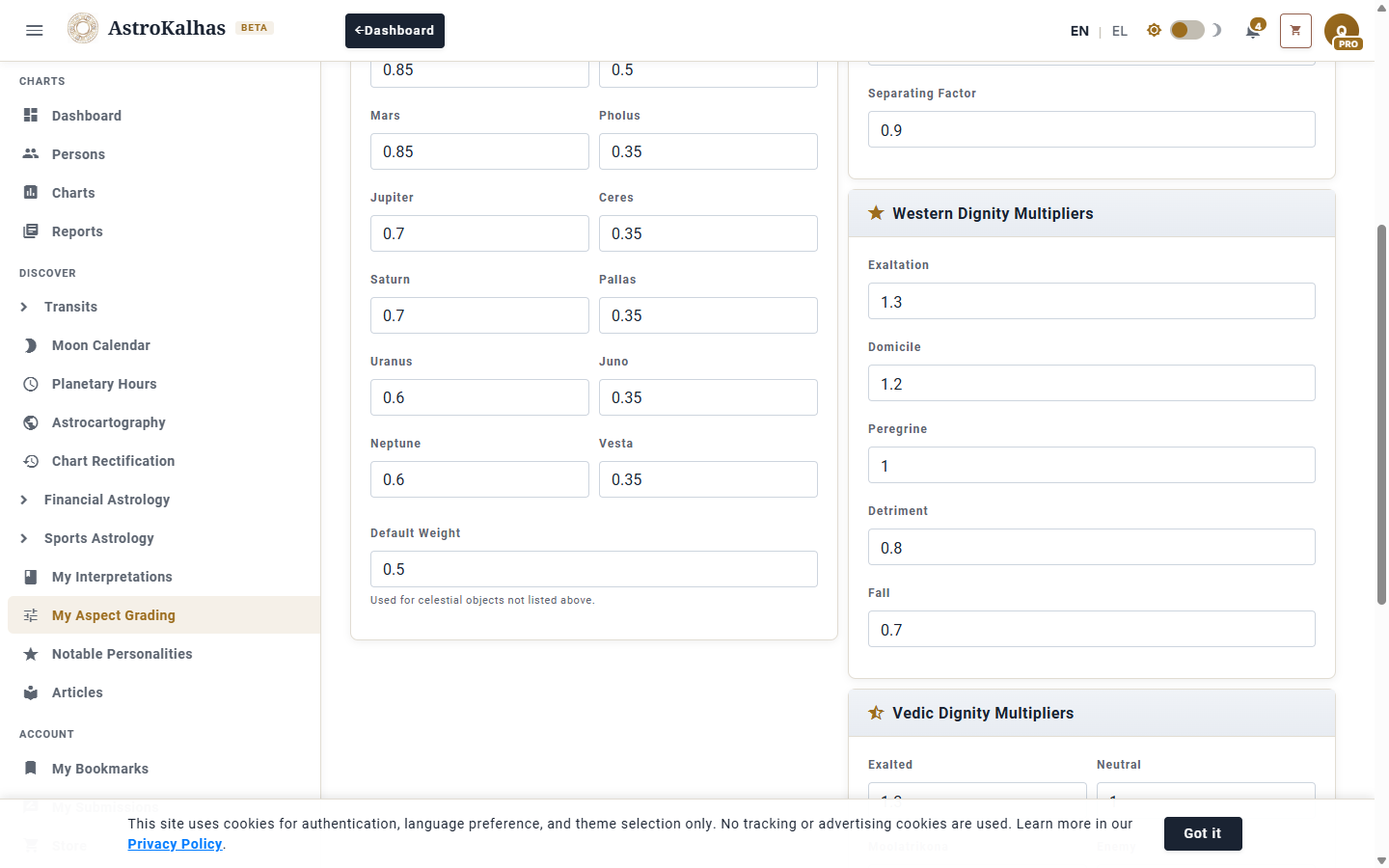Switch language to EN
Viewport: 1389px width, 868px height.
pyautogui.click(x=1079, y=31)
